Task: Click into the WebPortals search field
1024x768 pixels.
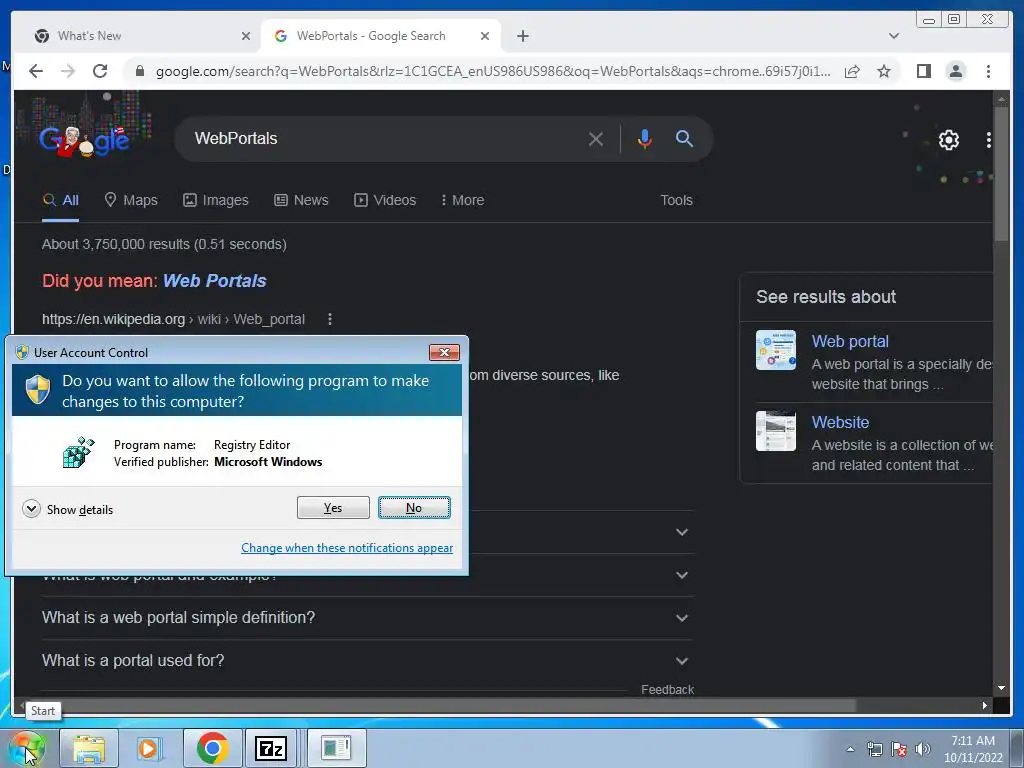Action: (385, 138)
